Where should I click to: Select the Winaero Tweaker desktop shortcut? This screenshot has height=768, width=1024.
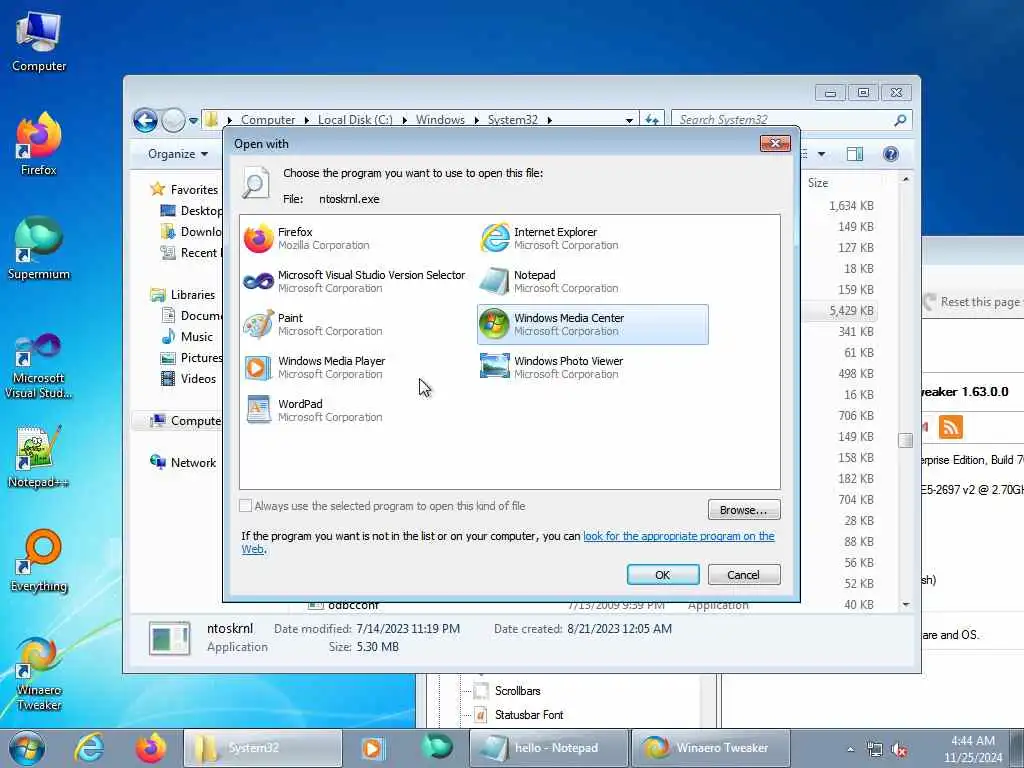click(39, 674)
